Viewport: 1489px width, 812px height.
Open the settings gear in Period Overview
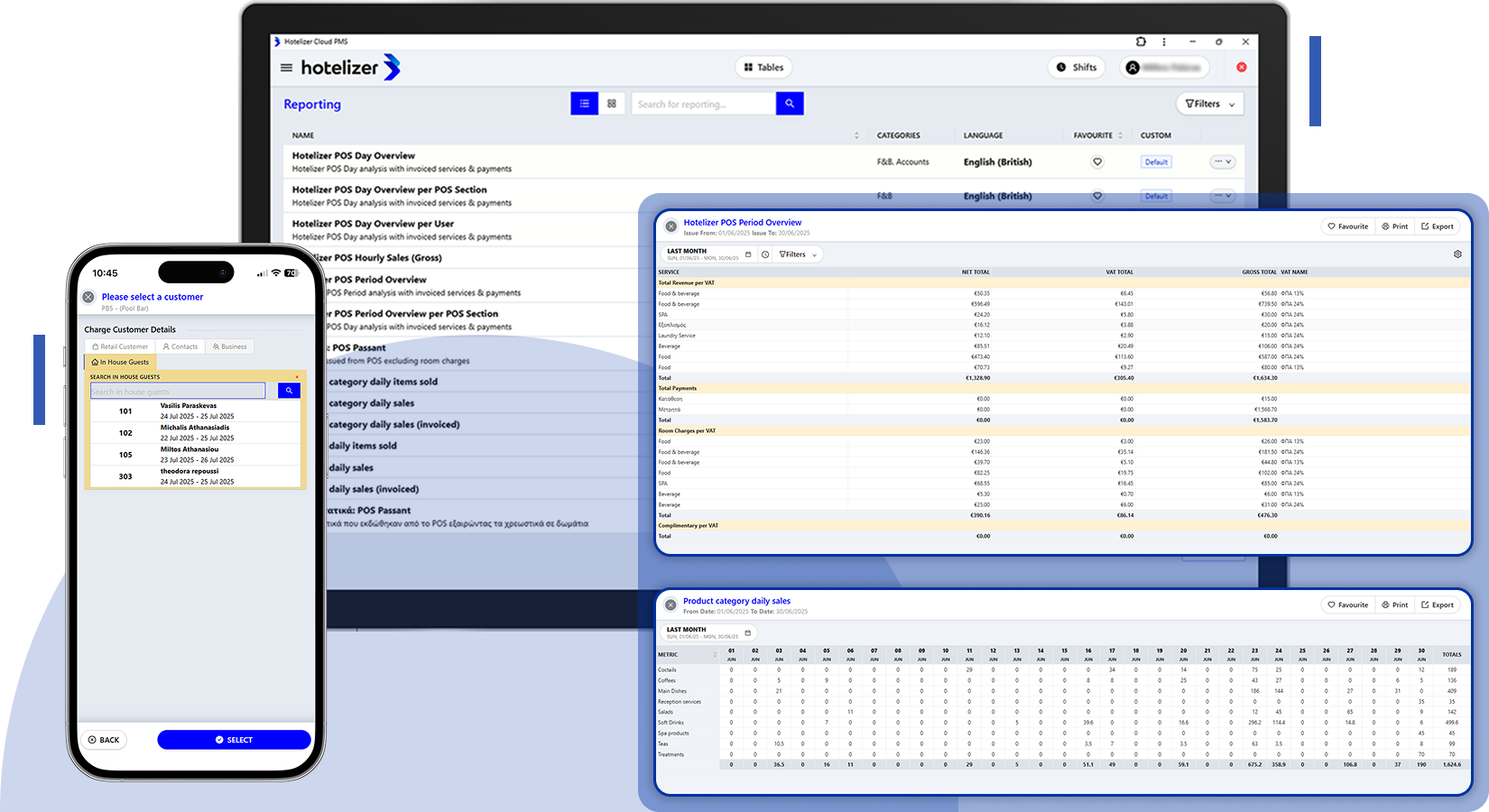pyautogui.click(x=1457, y=254)
